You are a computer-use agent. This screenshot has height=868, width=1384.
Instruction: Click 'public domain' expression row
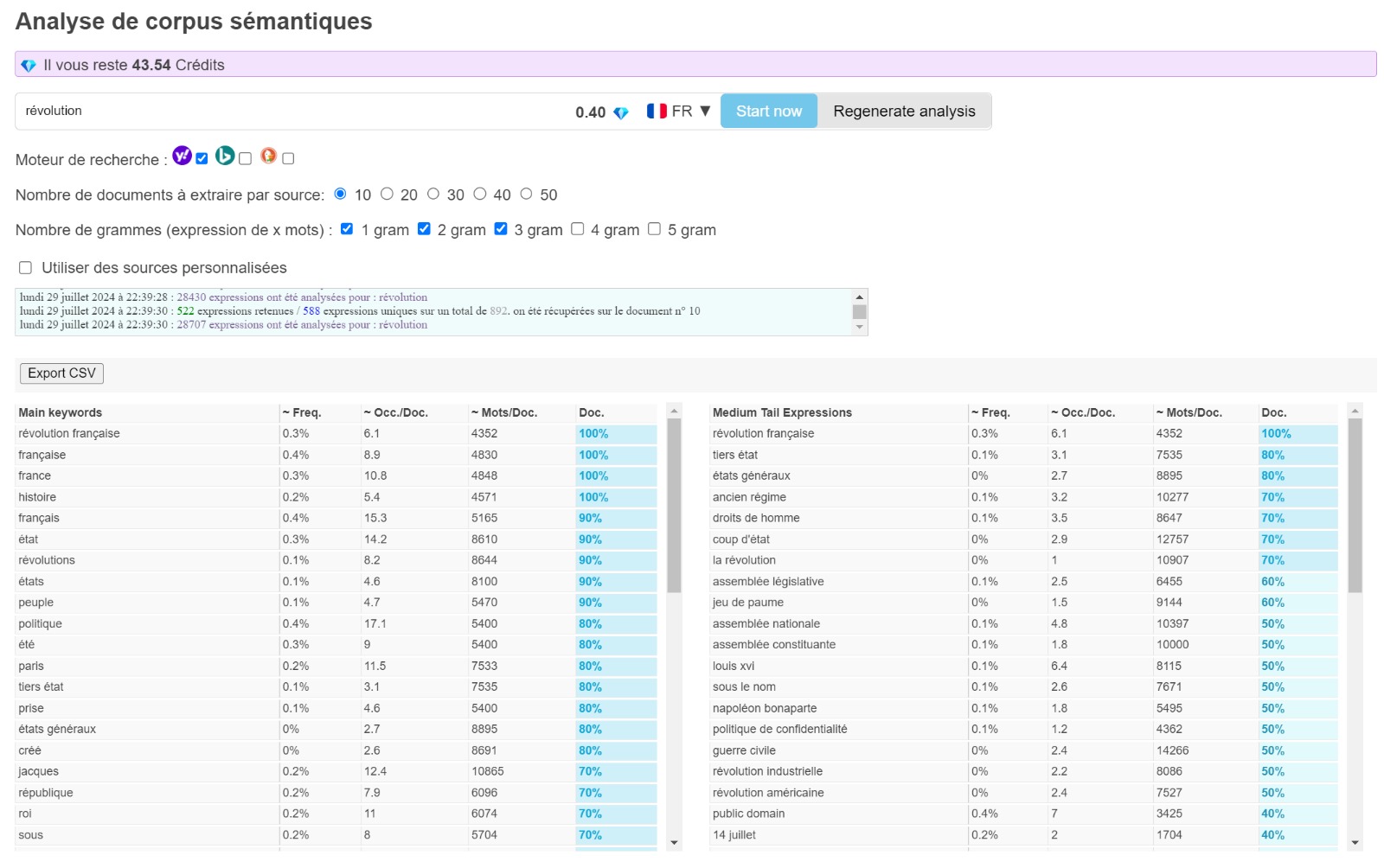tap(1024, 814)
